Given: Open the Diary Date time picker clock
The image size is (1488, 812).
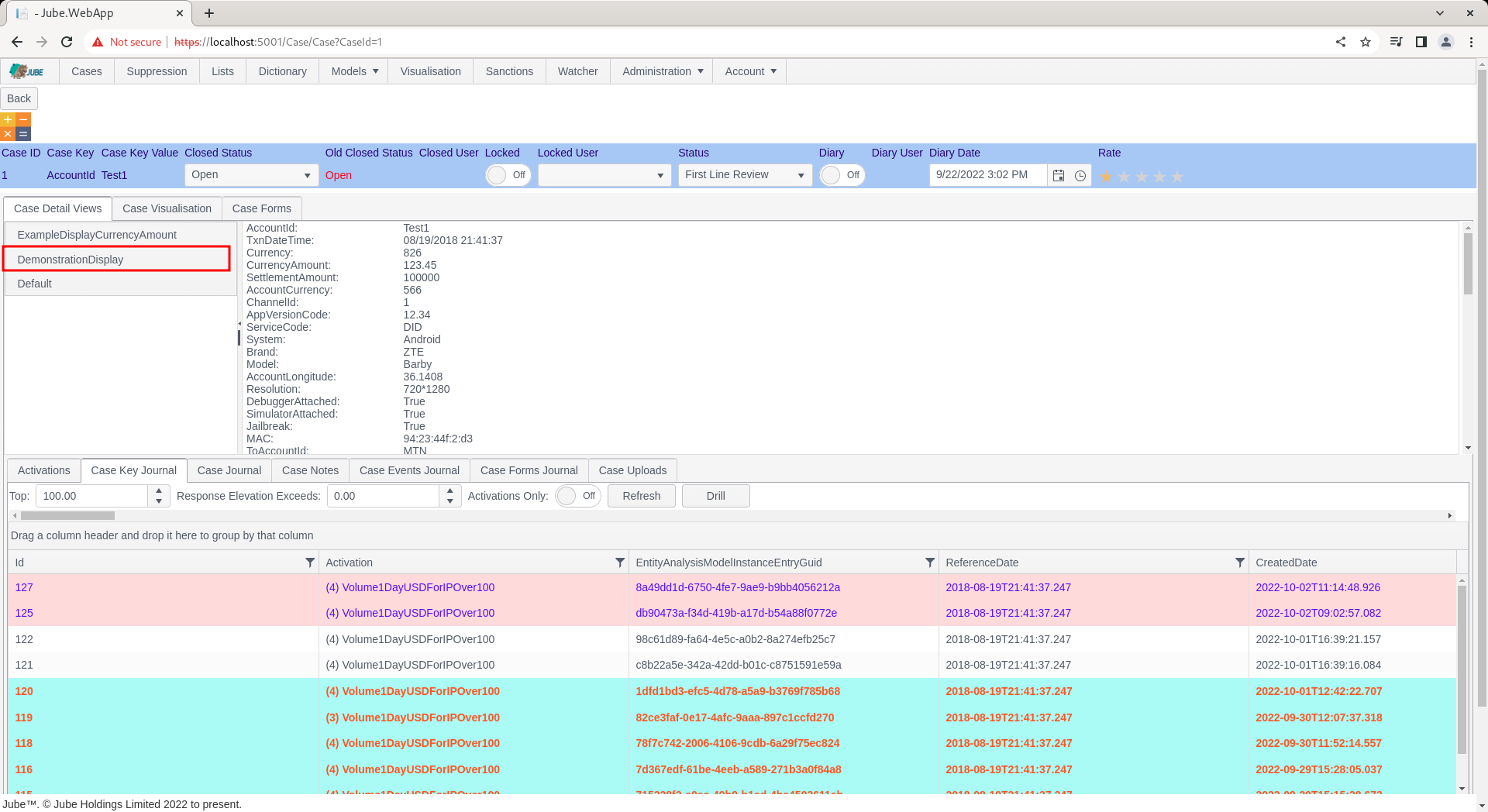Looking at the screenshot, I should click(x=1080, y=175).
